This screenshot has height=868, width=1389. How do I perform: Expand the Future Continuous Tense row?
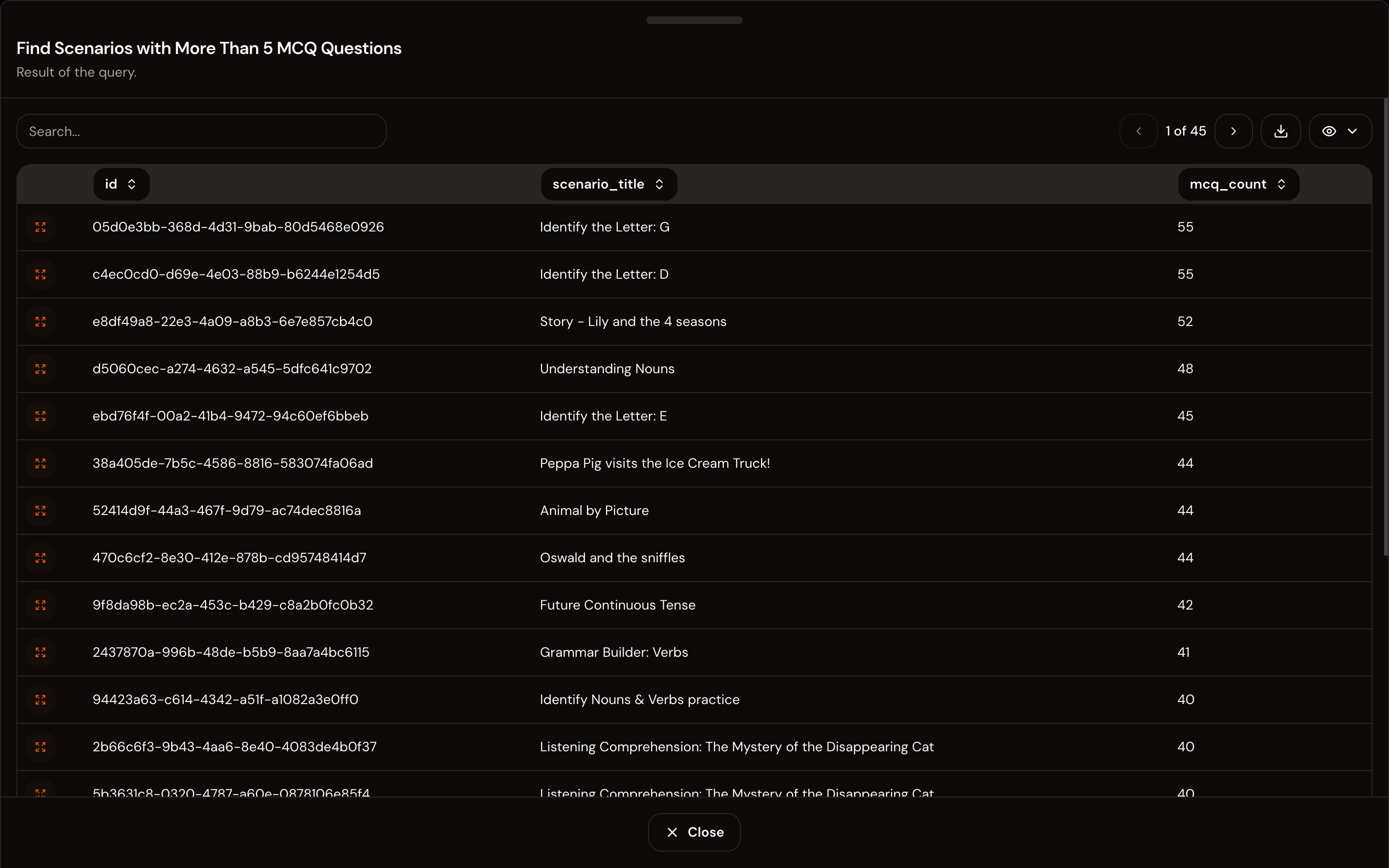pyautogui.click(x=40, y=605)
